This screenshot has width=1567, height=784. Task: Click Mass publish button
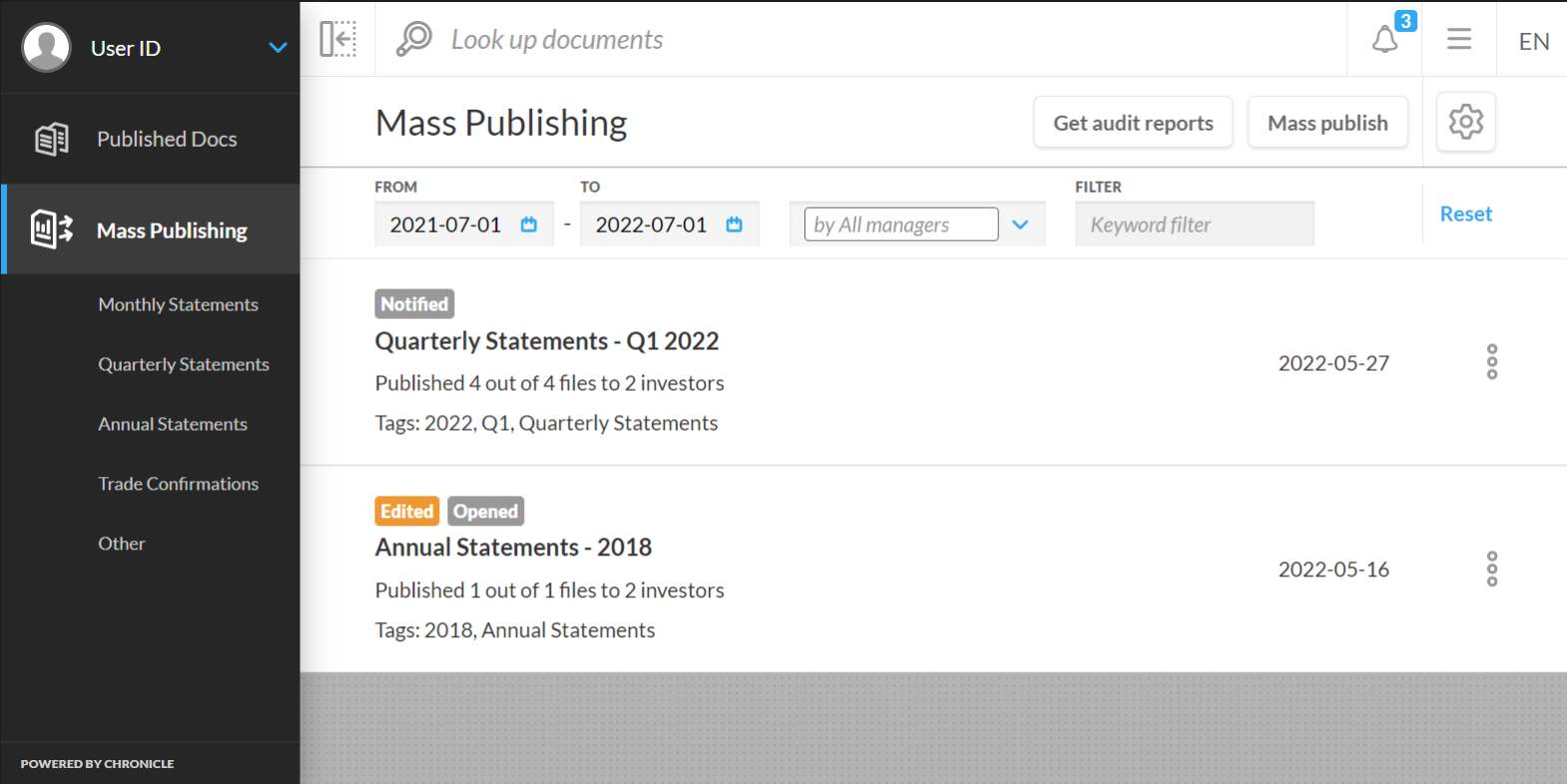pos(1327,123)
